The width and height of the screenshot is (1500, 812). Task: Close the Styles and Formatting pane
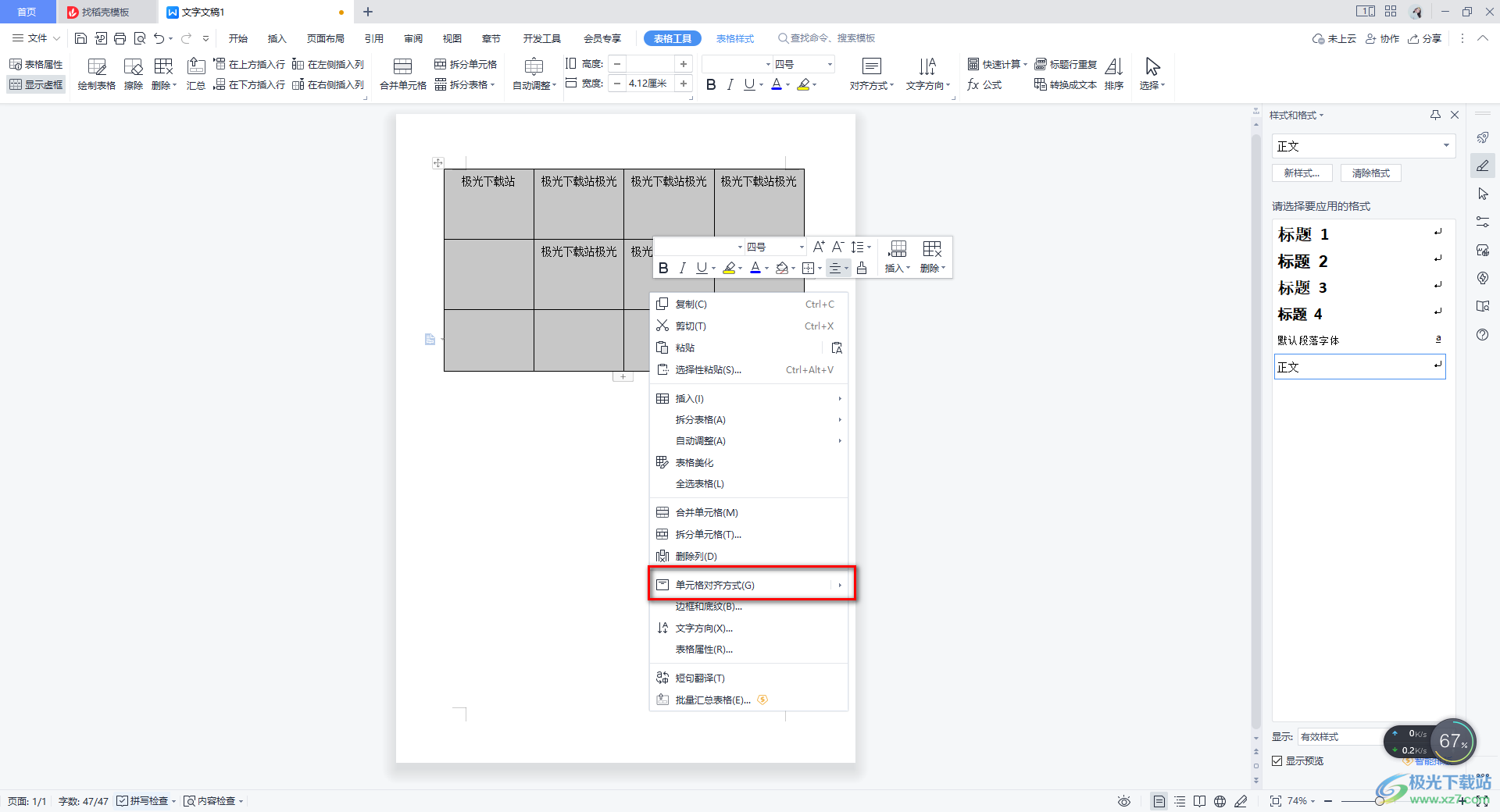[1455, 115]
